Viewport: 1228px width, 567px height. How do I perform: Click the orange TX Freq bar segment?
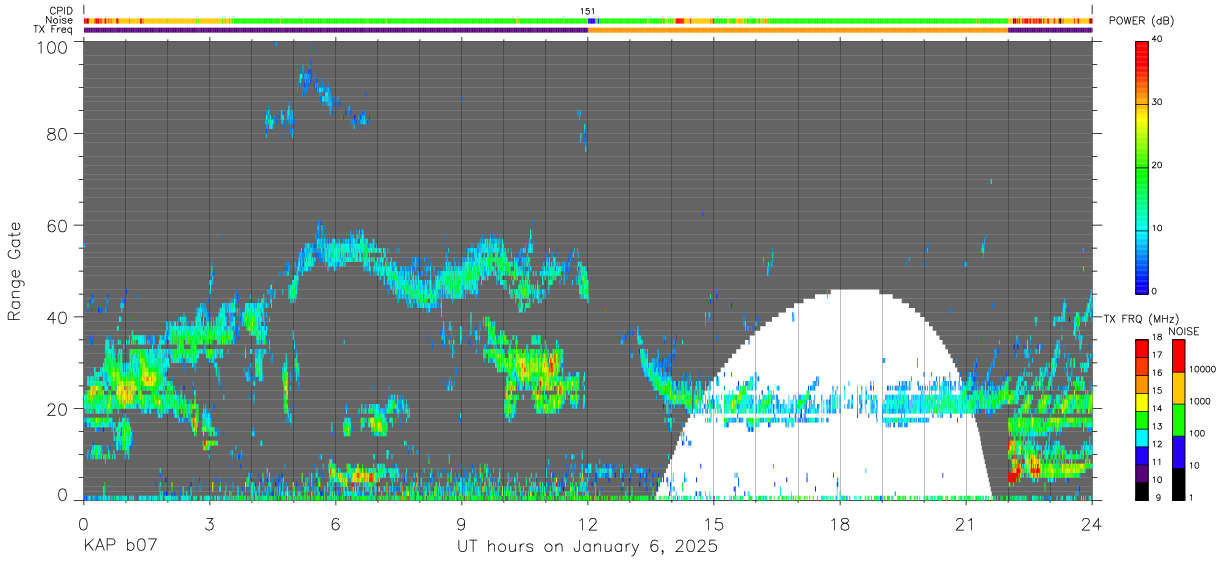pyautogui.click(x=798, y=29)
